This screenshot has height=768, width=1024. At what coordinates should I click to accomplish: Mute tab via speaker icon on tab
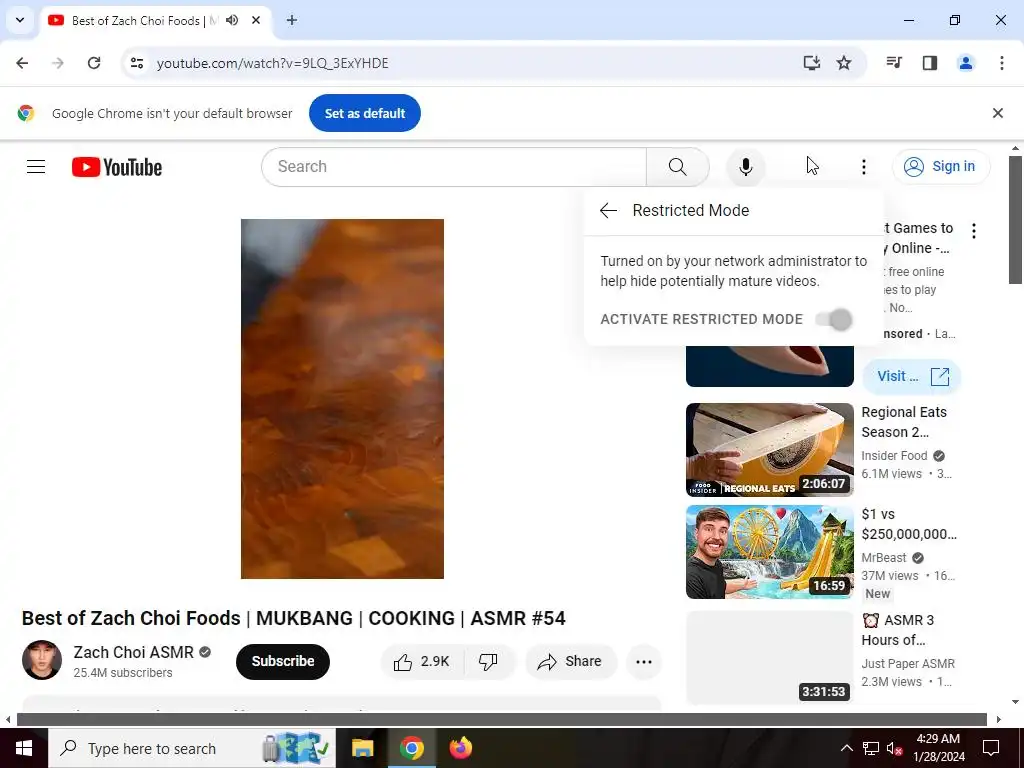click(232, 20)
